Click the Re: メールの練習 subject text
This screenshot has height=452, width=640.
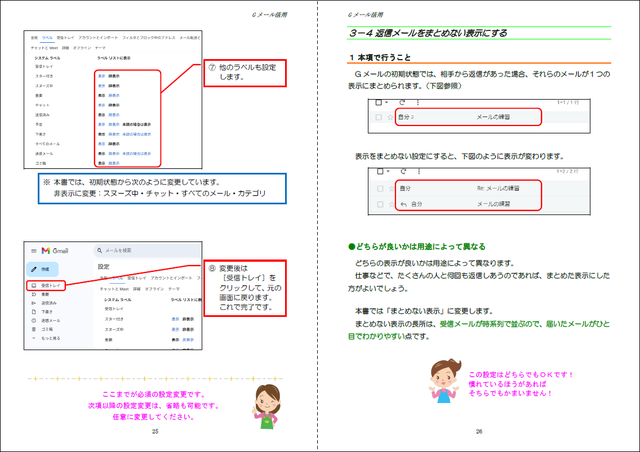pos(498,189)
